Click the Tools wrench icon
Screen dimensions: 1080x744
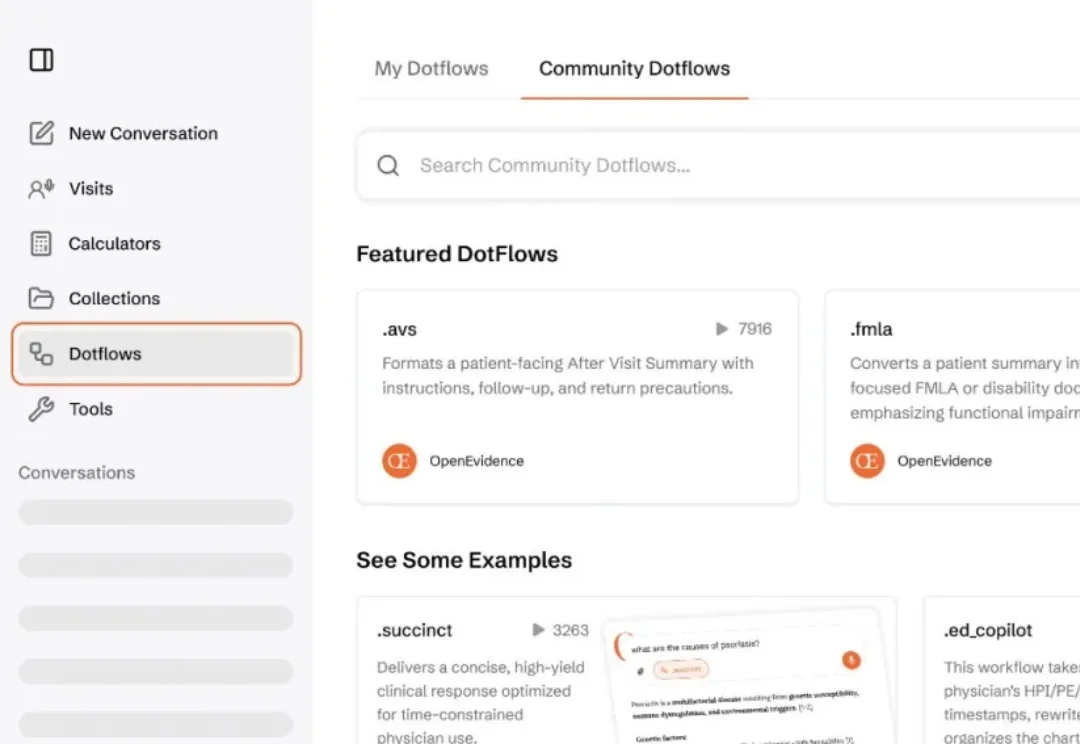pyautogui.click(x=41, y=409)
